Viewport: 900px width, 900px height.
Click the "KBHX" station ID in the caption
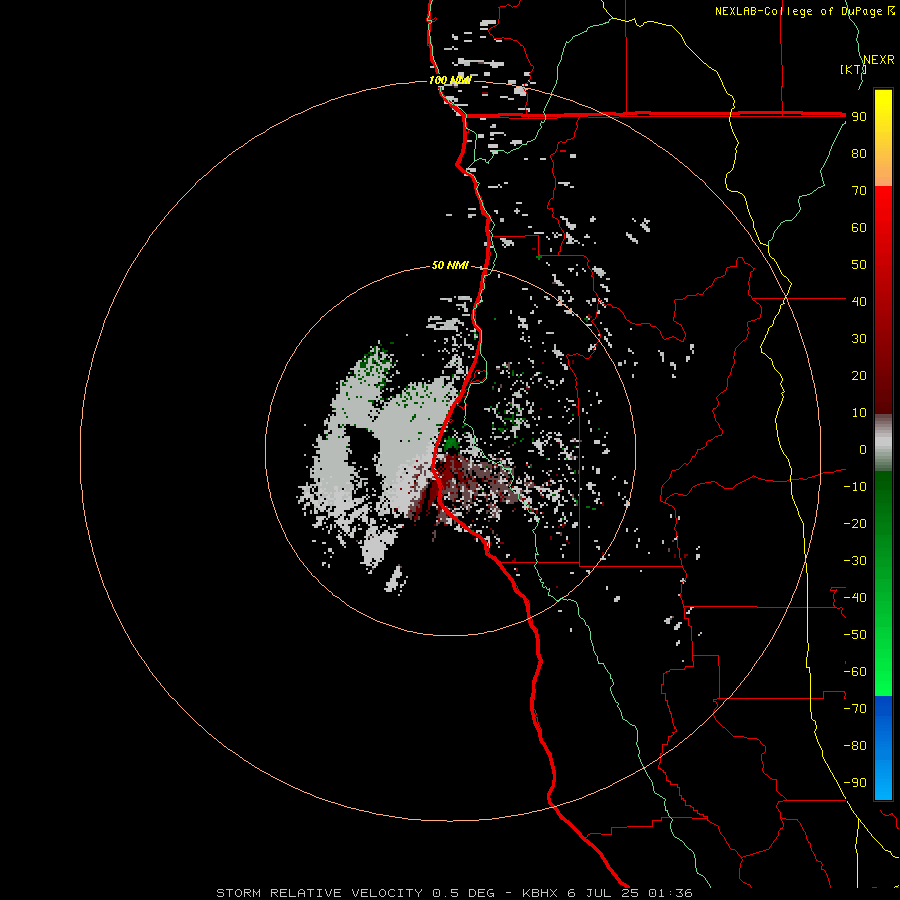pyautogui.click(x=540, y=893)
